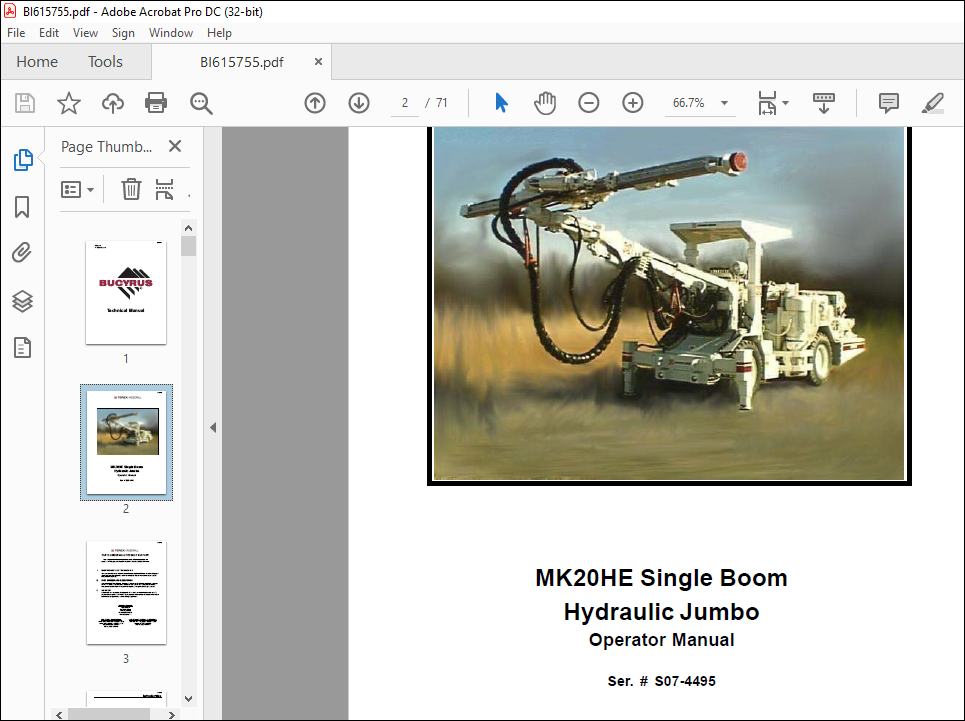Open the View menu

pos(85,33)
